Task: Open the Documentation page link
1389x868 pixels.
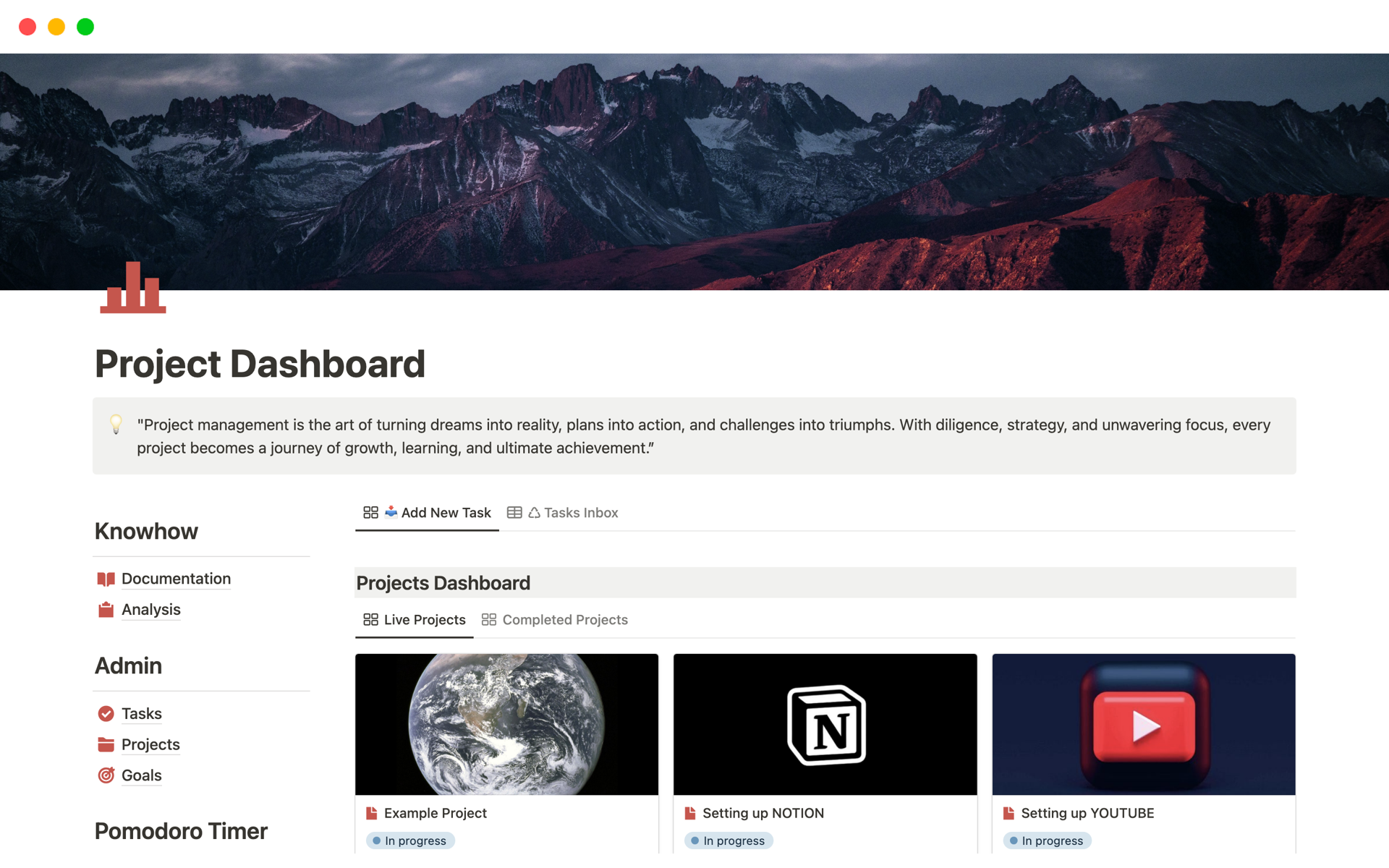Action: coord(176,579)
